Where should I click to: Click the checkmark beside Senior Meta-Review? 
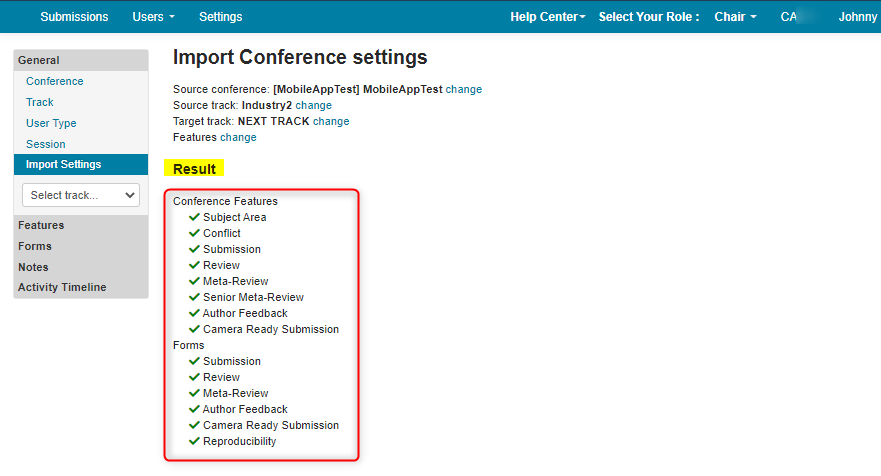[x=194, y=297]
